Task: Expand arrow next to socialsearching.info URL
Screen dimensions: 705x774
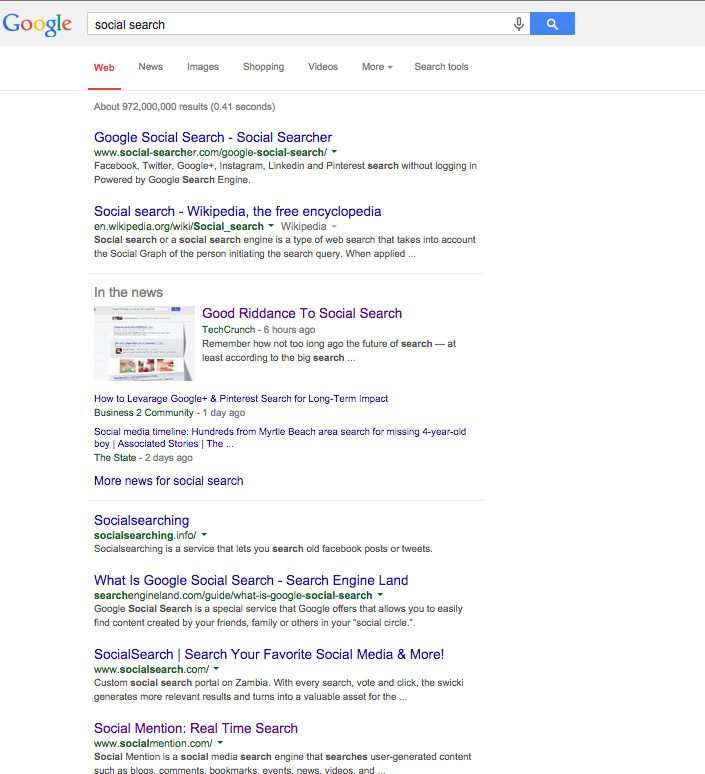Action: point(204,536)
